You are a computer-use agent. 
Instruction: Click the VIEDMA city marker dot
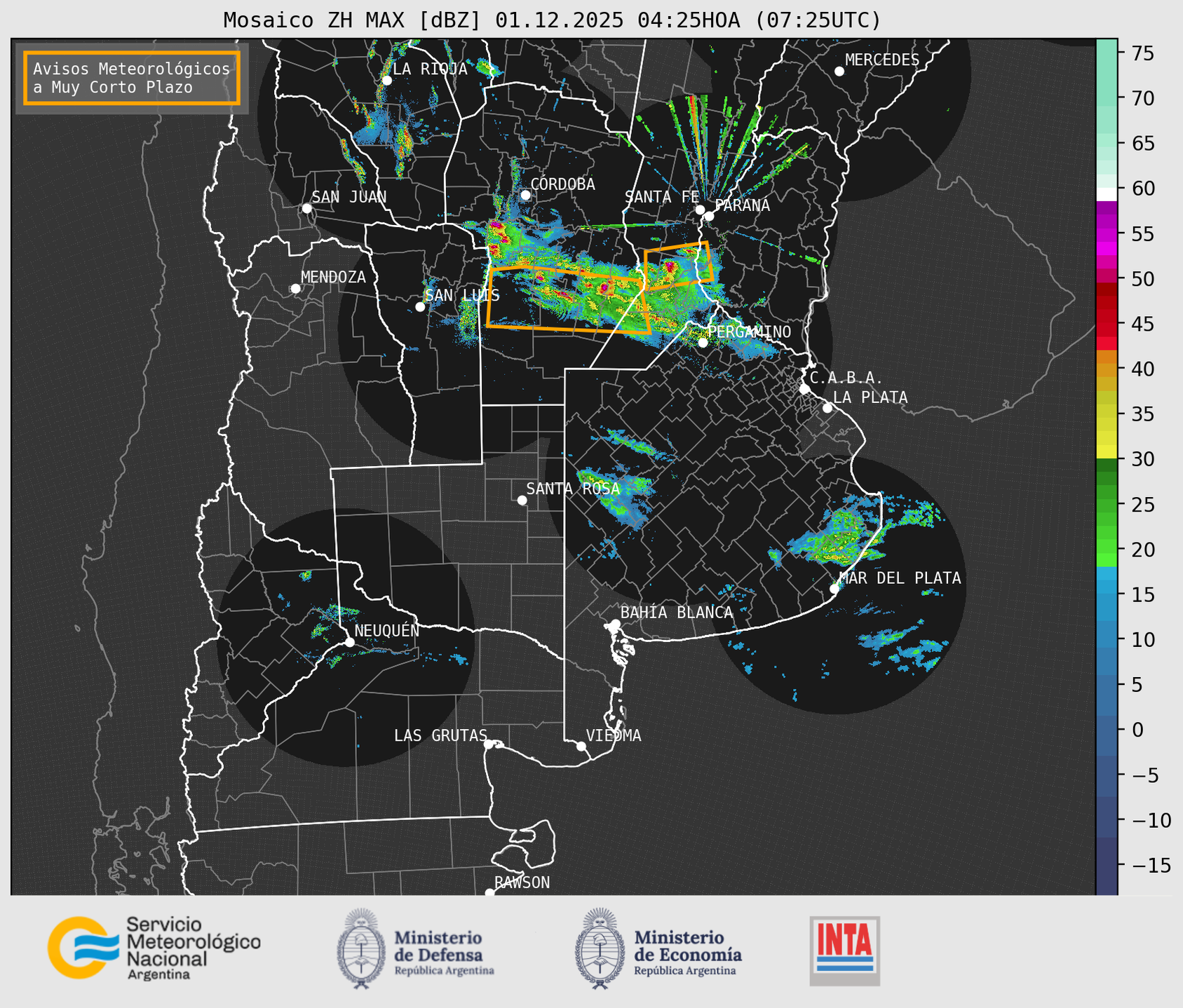[581, 746]
